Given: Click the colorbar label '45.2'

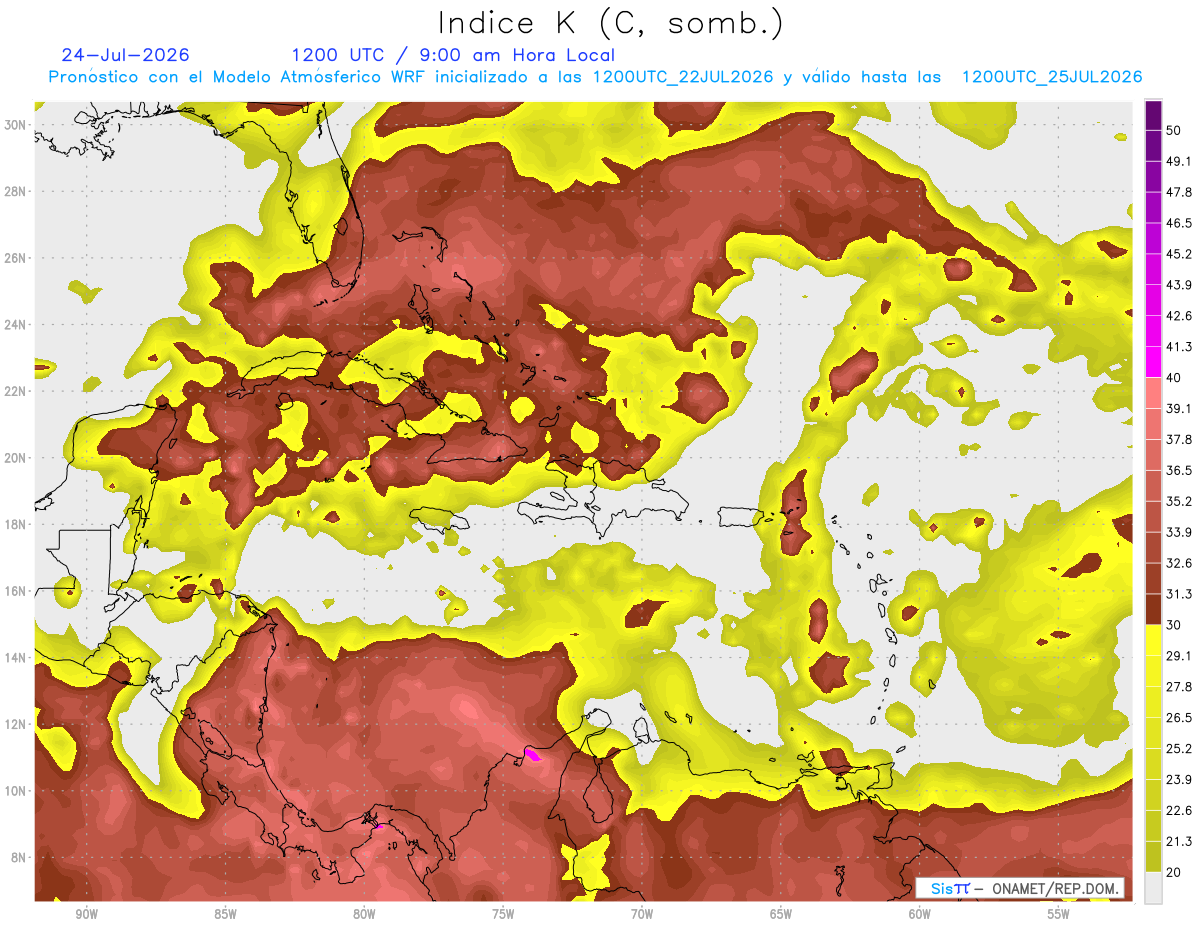Looking at the screenshot, I should tap(1179, 254).
